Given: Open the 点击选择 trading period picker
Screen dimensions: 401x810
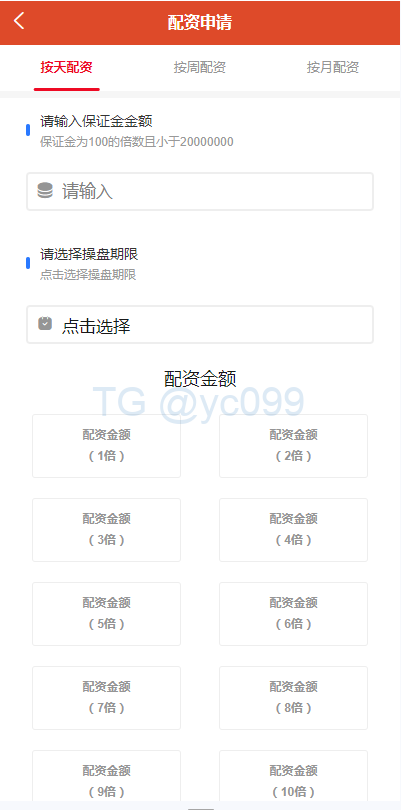Looking at the screenshot, I should pyautogui.click(x=200, y=324).
